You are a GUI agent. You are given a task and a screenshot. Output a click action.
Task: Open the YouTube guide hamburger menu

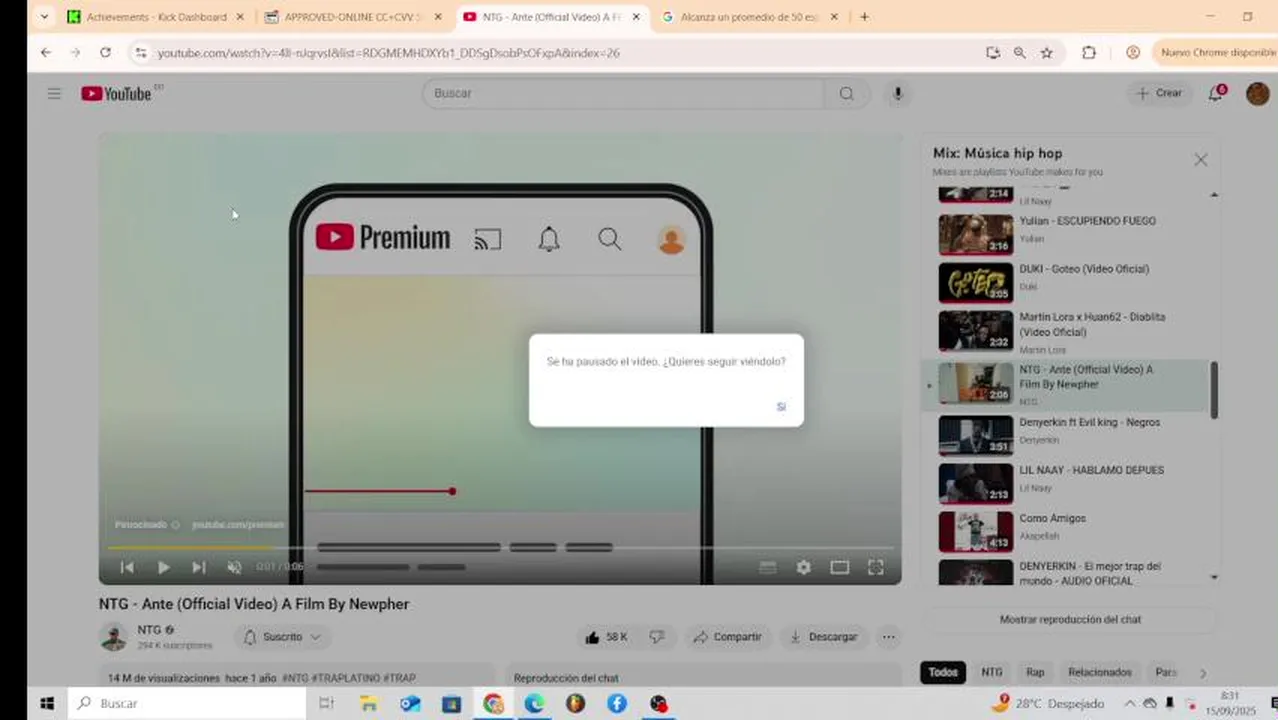click(54, 93)
